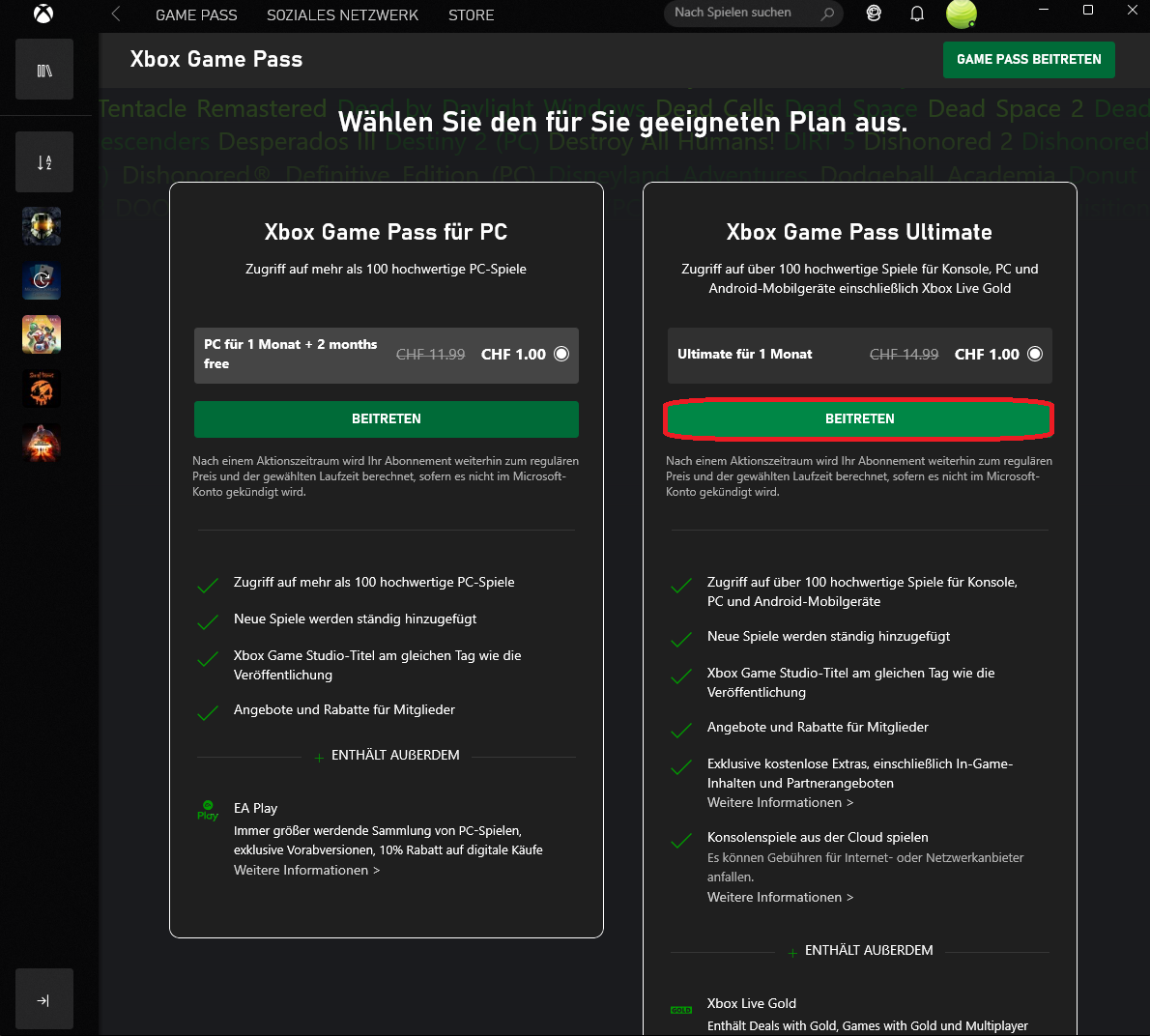The width and height of the screenshot is (1150, 1036).
Task: Click the rewards icon beside the search box
Action: click(874, 14)
